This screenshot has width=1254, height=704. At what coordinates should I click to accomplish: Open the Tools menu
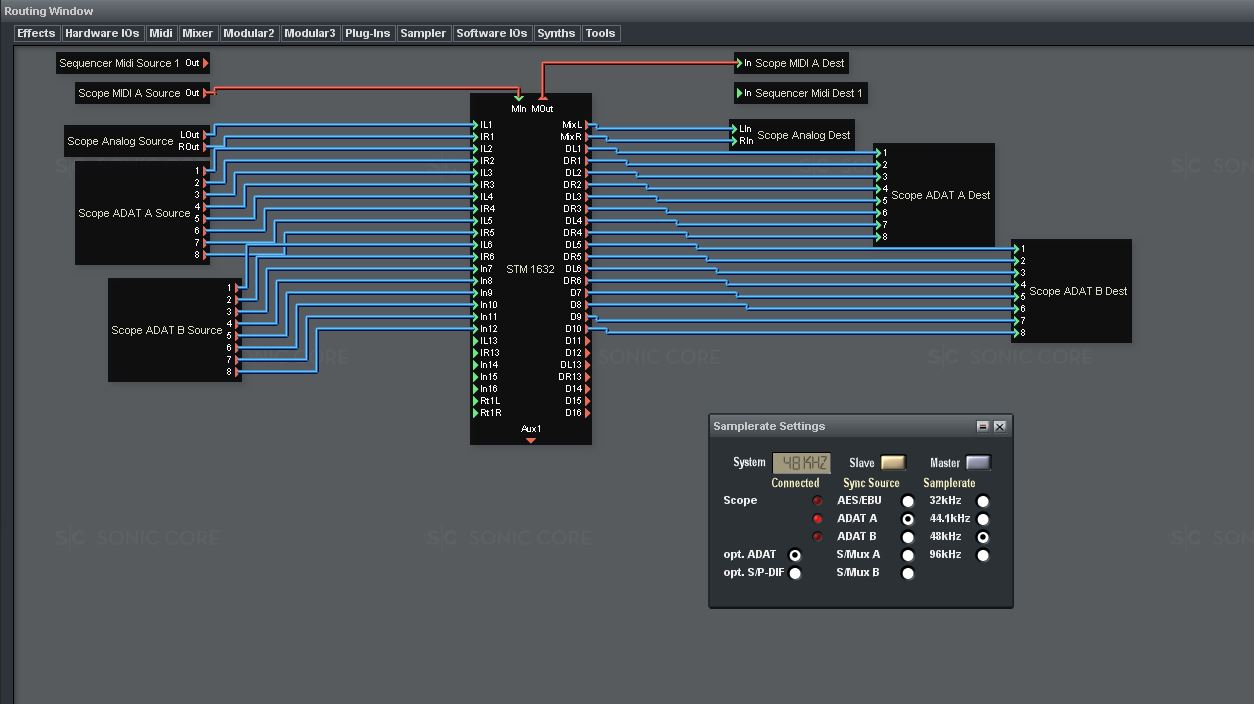(600, 33)
